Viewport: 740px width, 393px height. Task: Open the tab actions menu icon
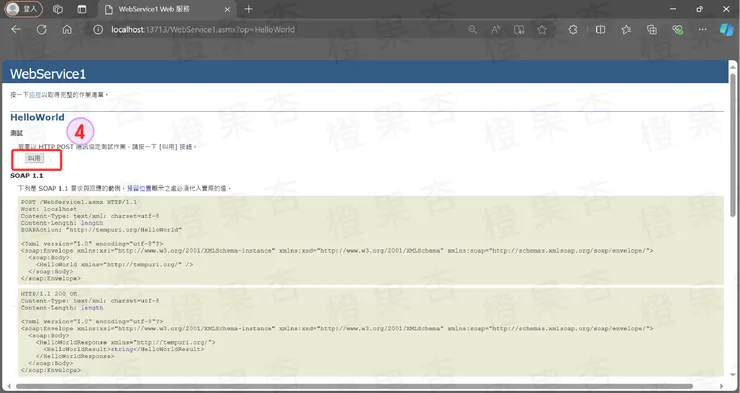[x=82, y=9]
